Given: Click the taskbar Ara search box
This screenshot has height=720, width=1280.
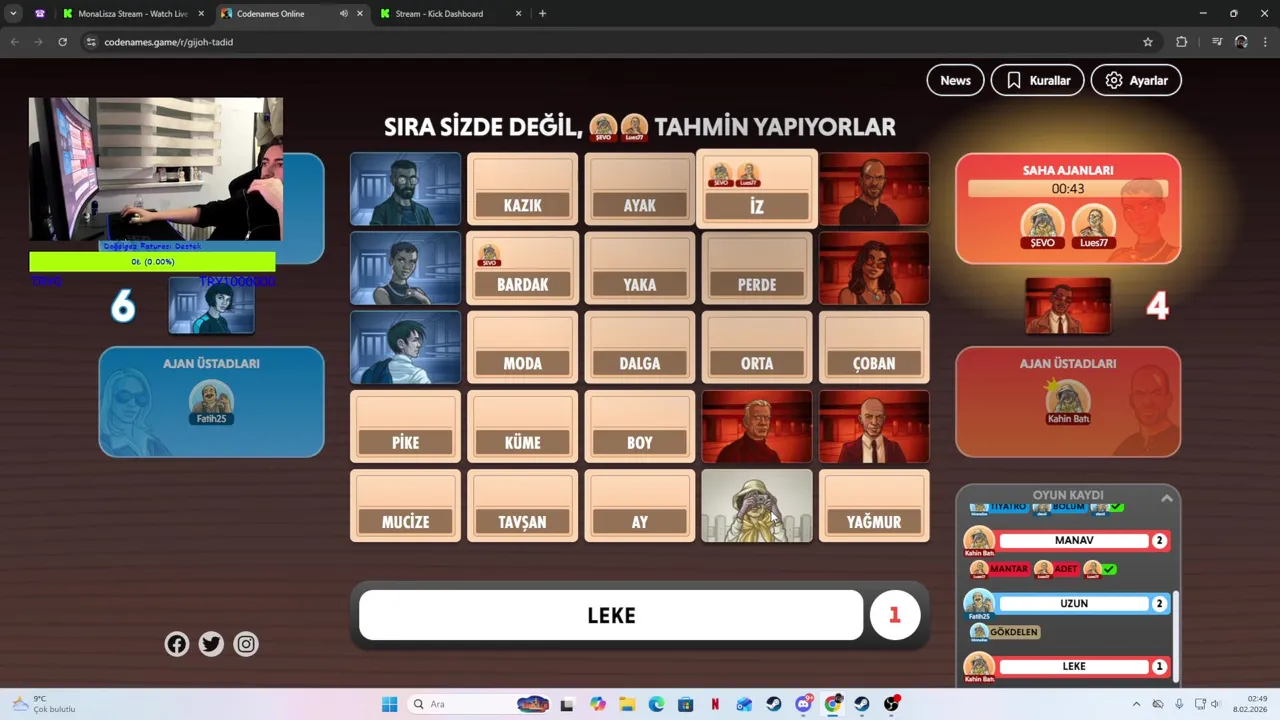Looking at the screenshot, I should pos(481,704).
